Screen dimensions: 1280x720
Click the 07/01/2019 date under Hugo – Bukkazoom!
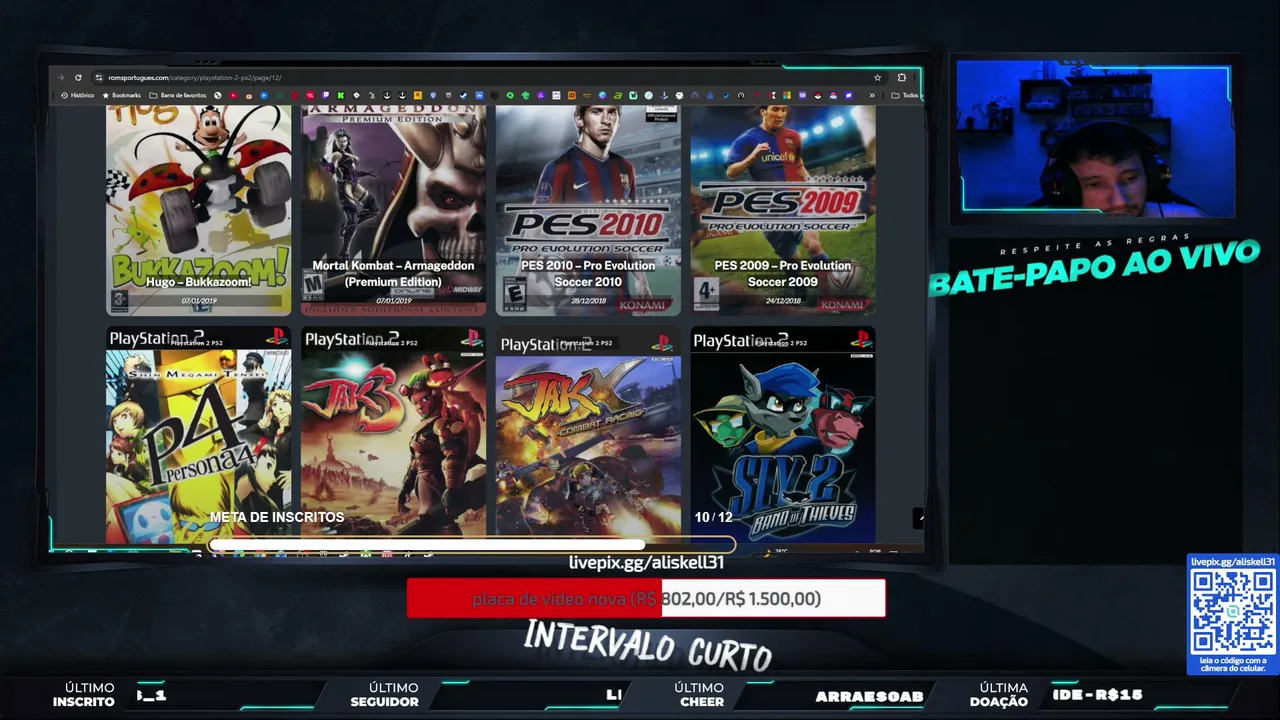pos(199,301)
